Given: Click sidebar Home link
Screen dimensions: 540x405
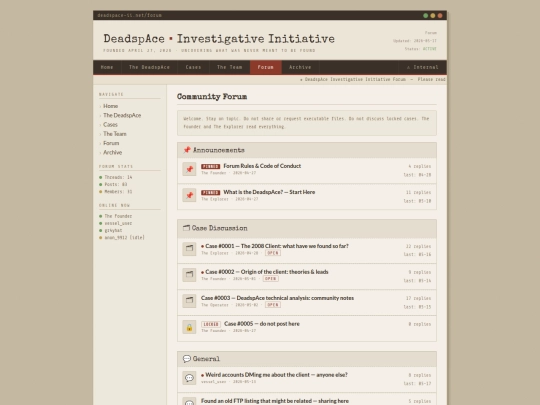Looking at the screenshot, I should click(x=111, y=106).
